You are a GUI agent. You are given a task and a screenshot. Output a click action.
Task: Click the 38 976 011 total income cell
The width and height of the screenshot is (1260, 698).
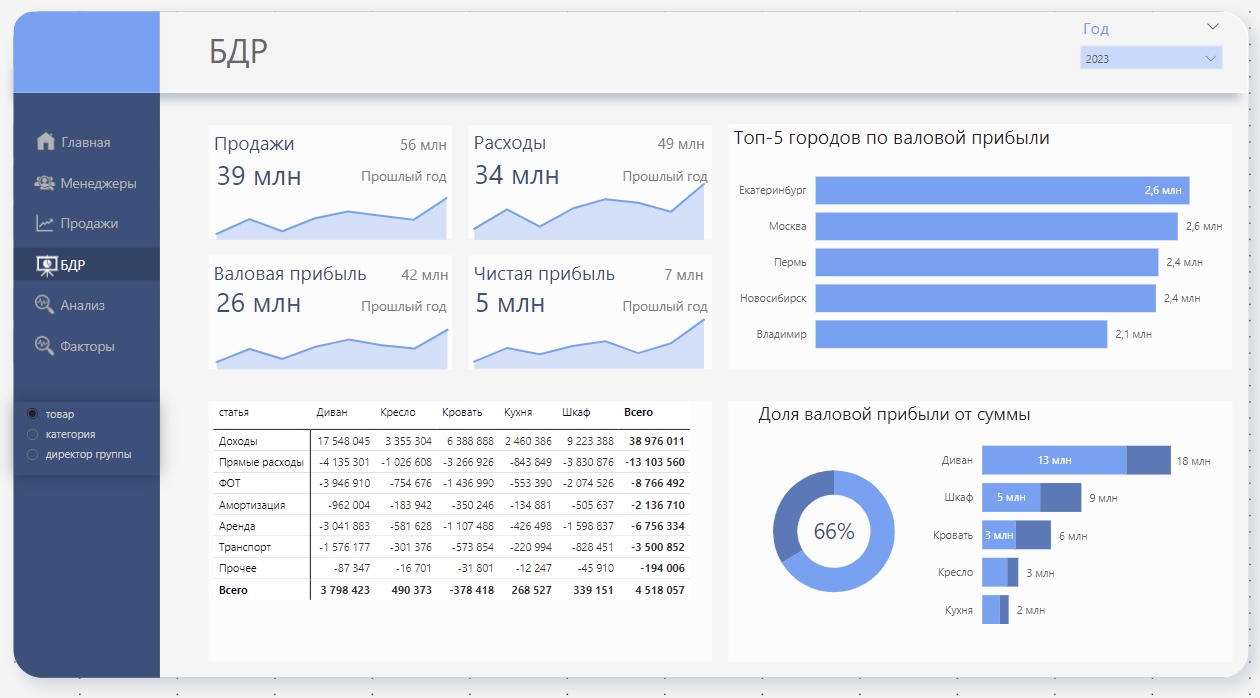tap(657, 441)
